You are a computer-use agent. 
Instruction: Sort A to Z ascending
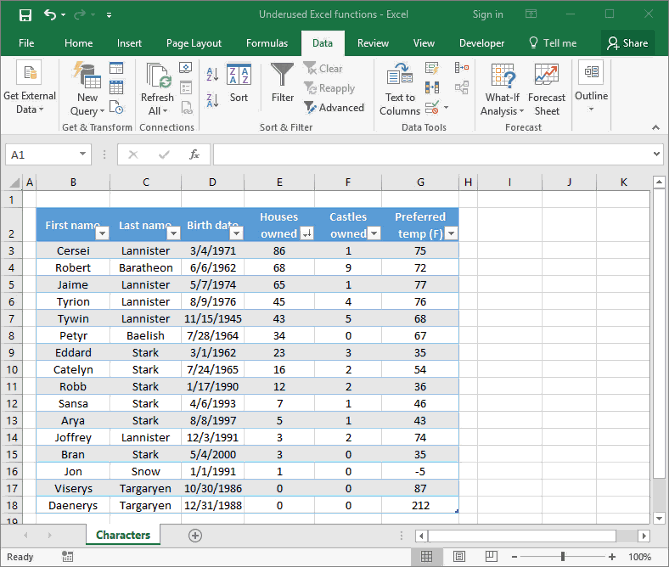[x=211, y=73]
